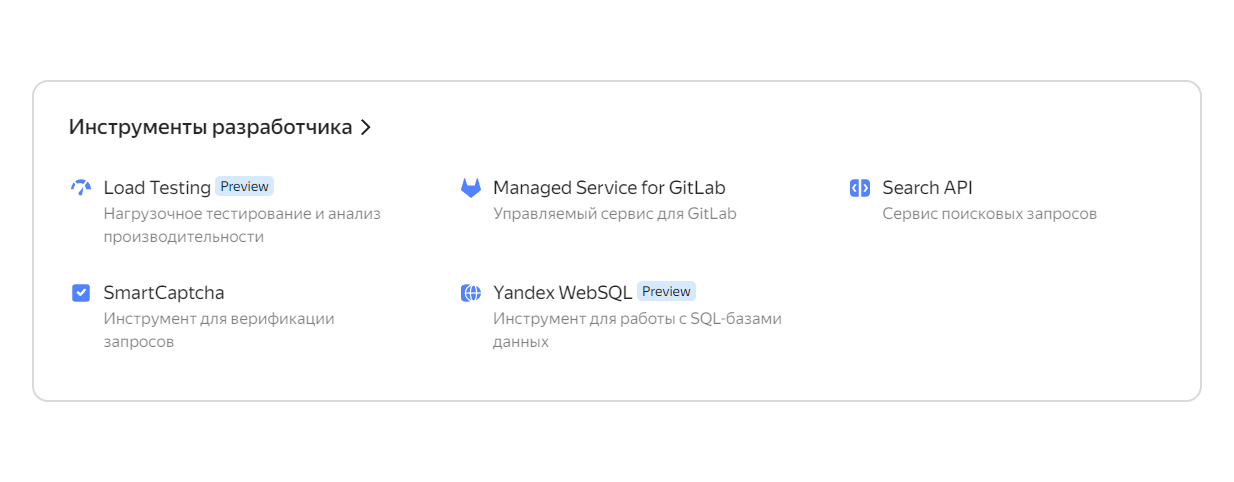
Task: Click the GitLab fox logo icon
Action: tap(470, 188)
